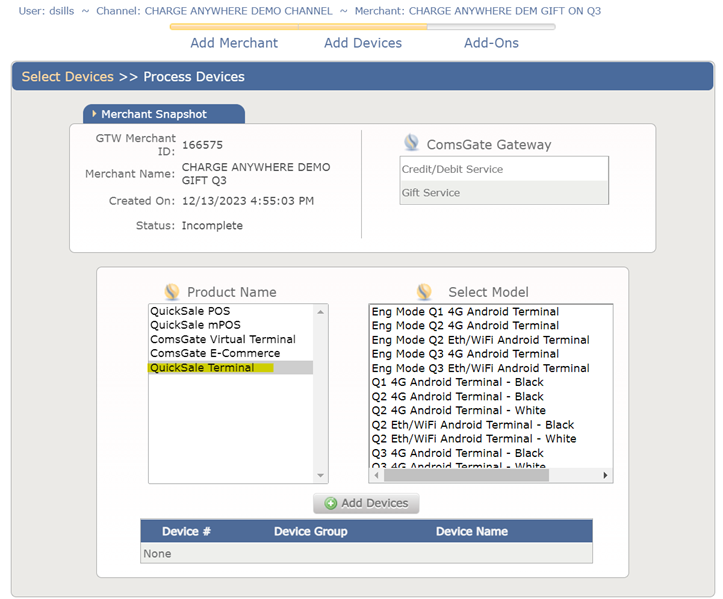This screenshot has height=599, width=723.
Task: Click the lightbulb icon next to Select Model
Action: [x=425, y=292]
